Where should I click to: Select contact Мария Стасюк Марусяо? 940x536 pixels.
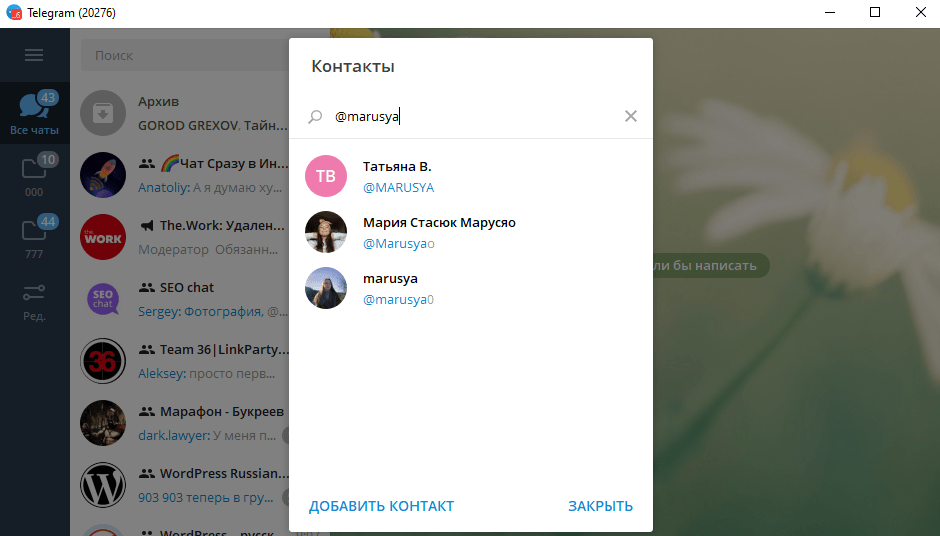coord(470,232)
